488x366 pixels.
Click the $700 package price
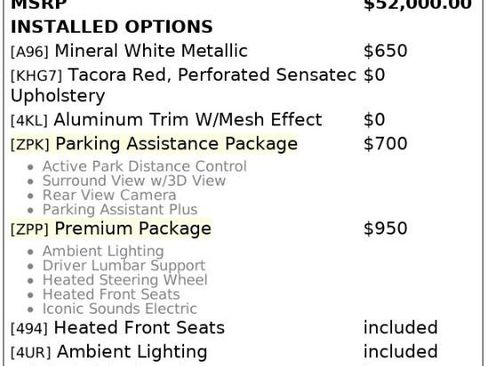(x=385, y=144)
